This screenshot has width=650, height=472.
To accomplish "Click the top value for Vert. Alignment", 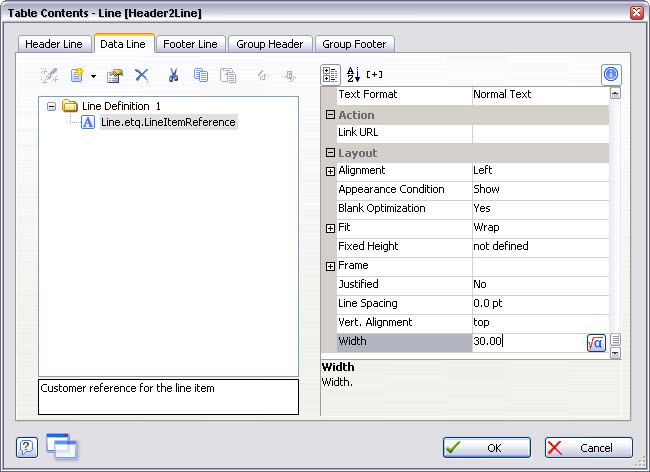I will 541,323.
